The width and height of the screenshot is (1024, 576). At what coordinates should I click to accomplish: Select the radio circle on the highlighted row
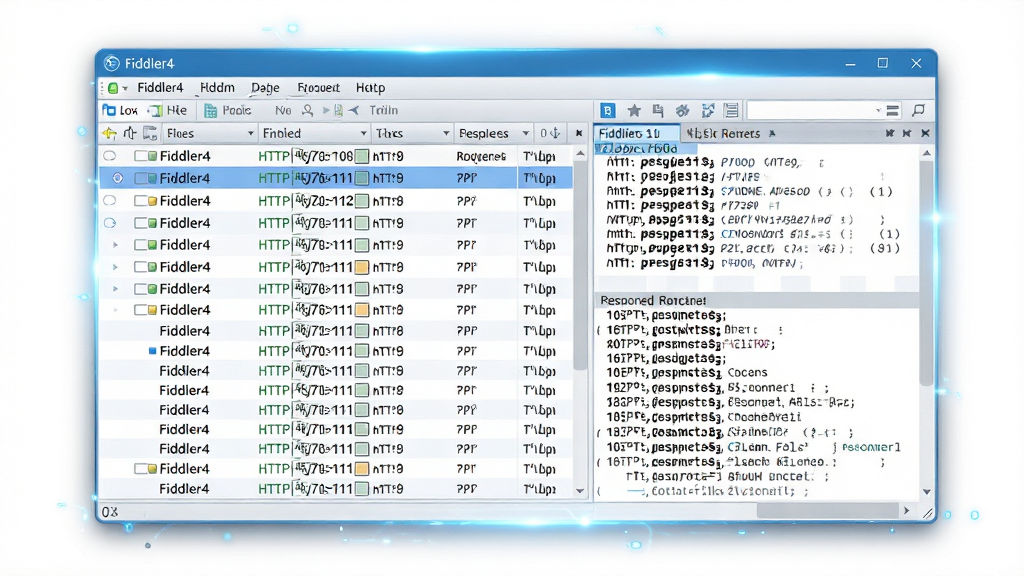click(118, 178)
